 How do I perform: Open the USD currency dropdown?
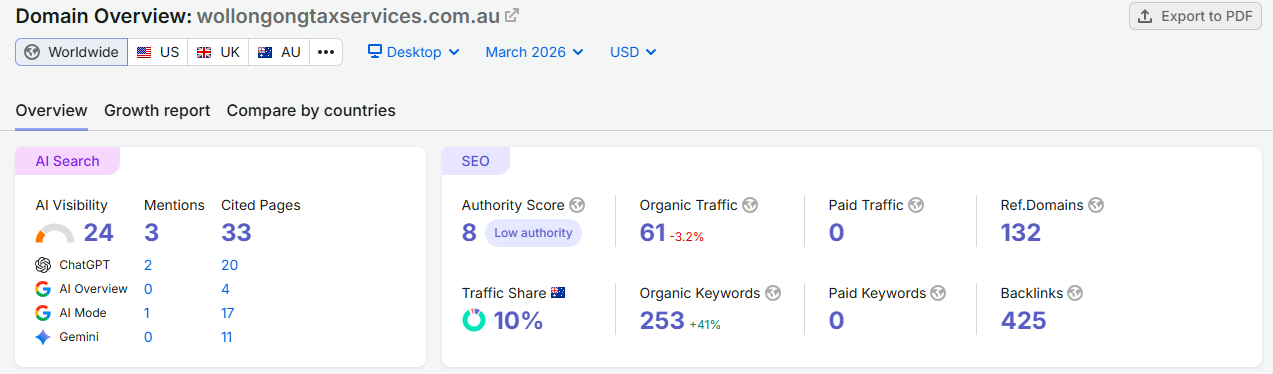click(x=633, y=52)
